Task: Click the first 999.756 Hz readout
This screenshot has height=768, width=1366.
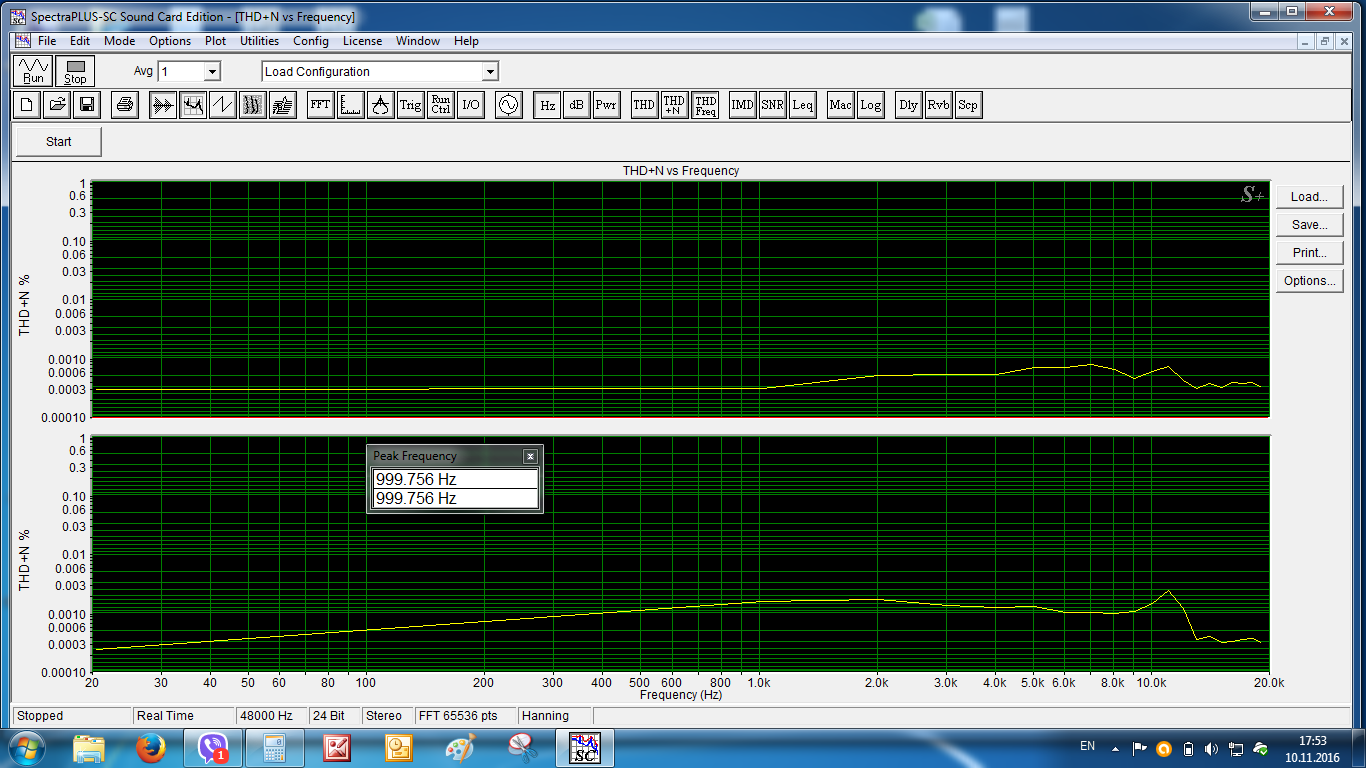Action: point(454,479)
